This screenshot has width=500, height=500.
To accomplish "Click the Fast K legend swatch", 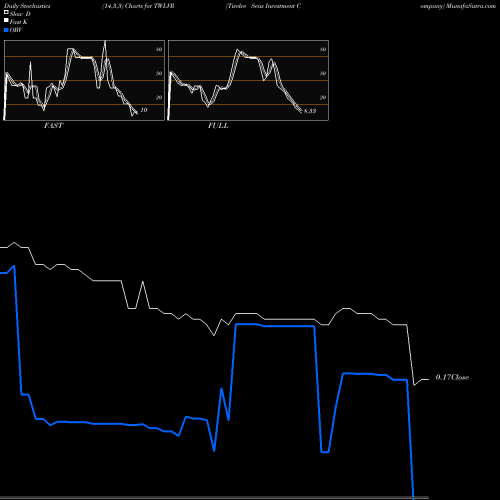I will [x=6, y=20].
